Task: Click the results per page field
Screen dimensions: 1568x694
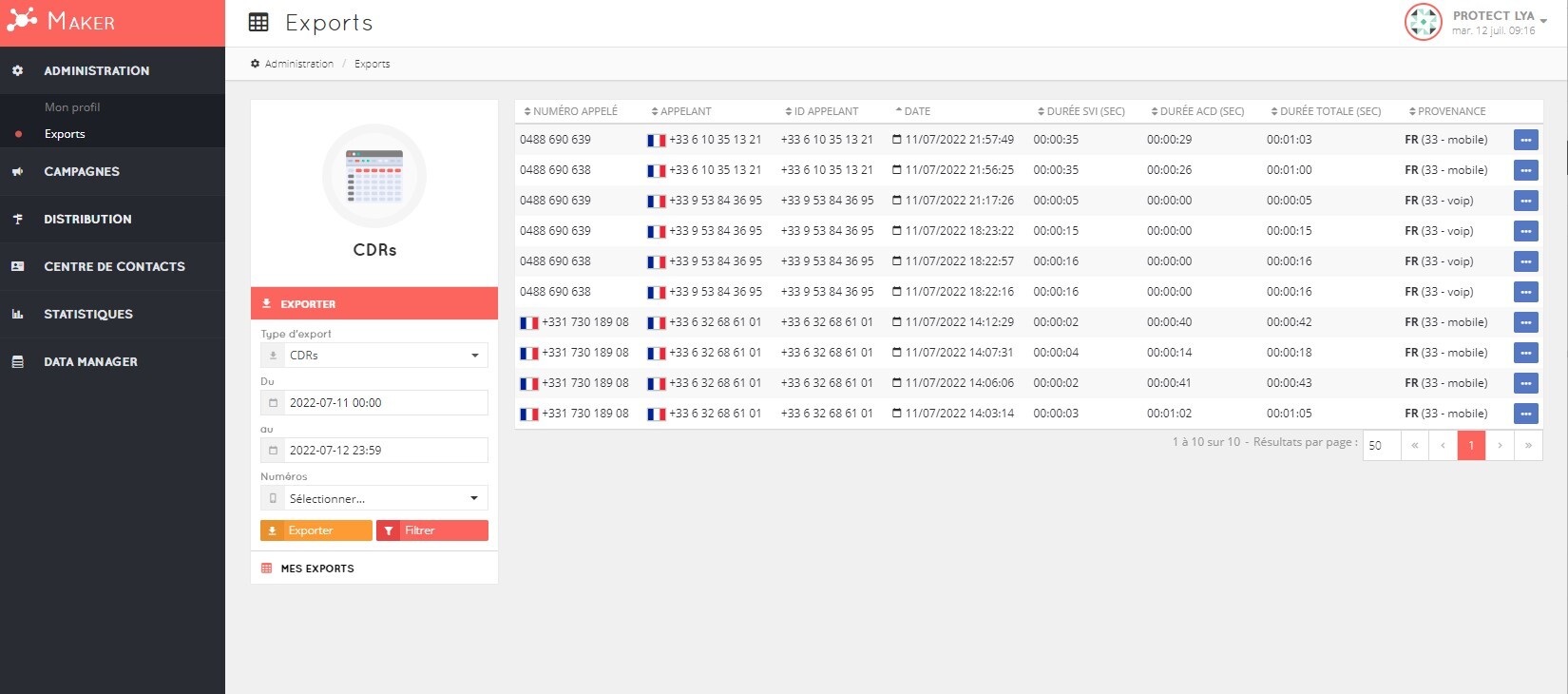Action: pyautogui.click(x=1382, y=445)
